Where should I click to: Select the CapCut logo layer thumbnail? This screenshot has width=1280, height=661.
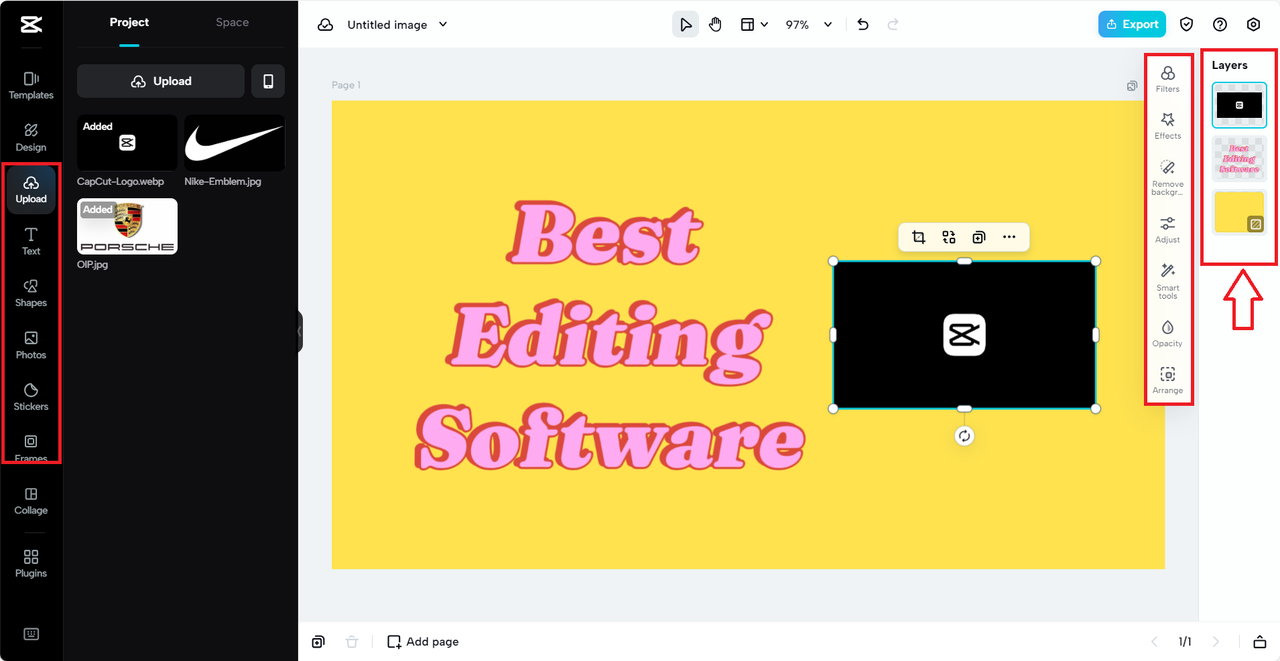1239,105
